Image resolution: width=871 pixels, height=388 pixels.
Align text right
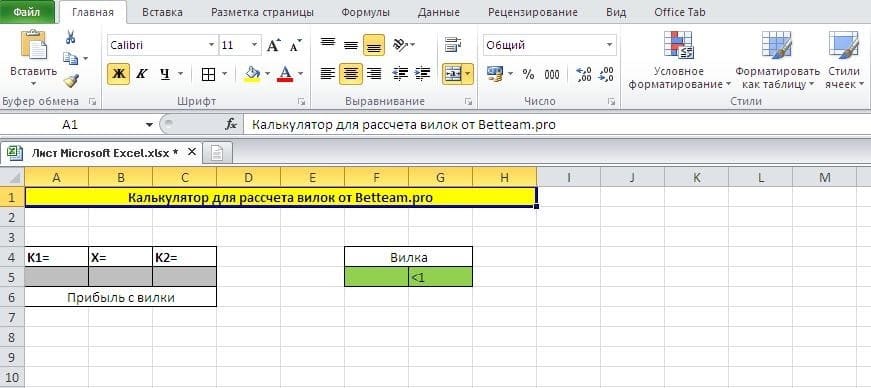click(x=374, y=73)
